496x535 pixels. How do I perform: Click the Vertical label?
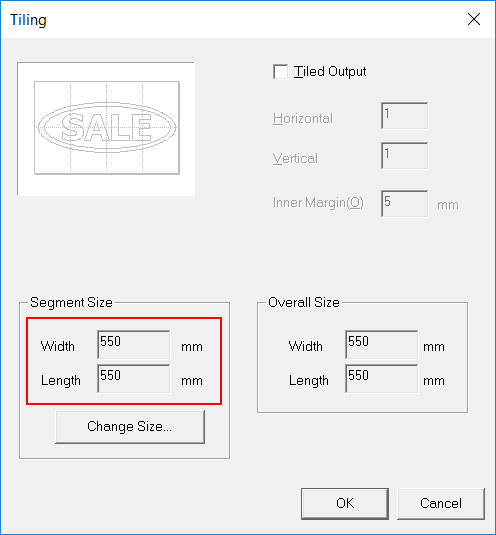click(295, 158)
